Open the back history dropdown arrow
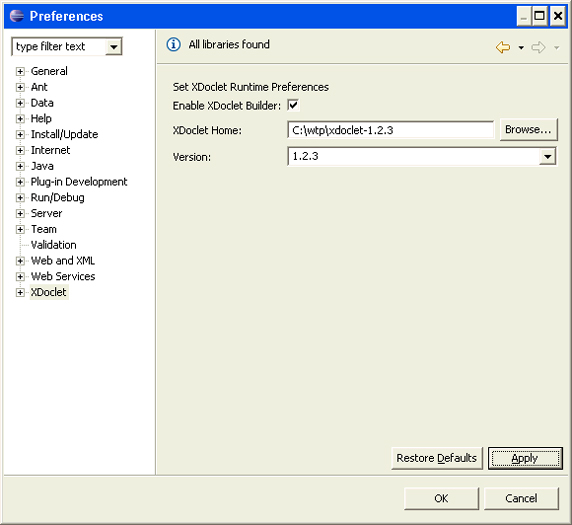The height and width of the screenshot is (525, 572). (x=521, y=48)
